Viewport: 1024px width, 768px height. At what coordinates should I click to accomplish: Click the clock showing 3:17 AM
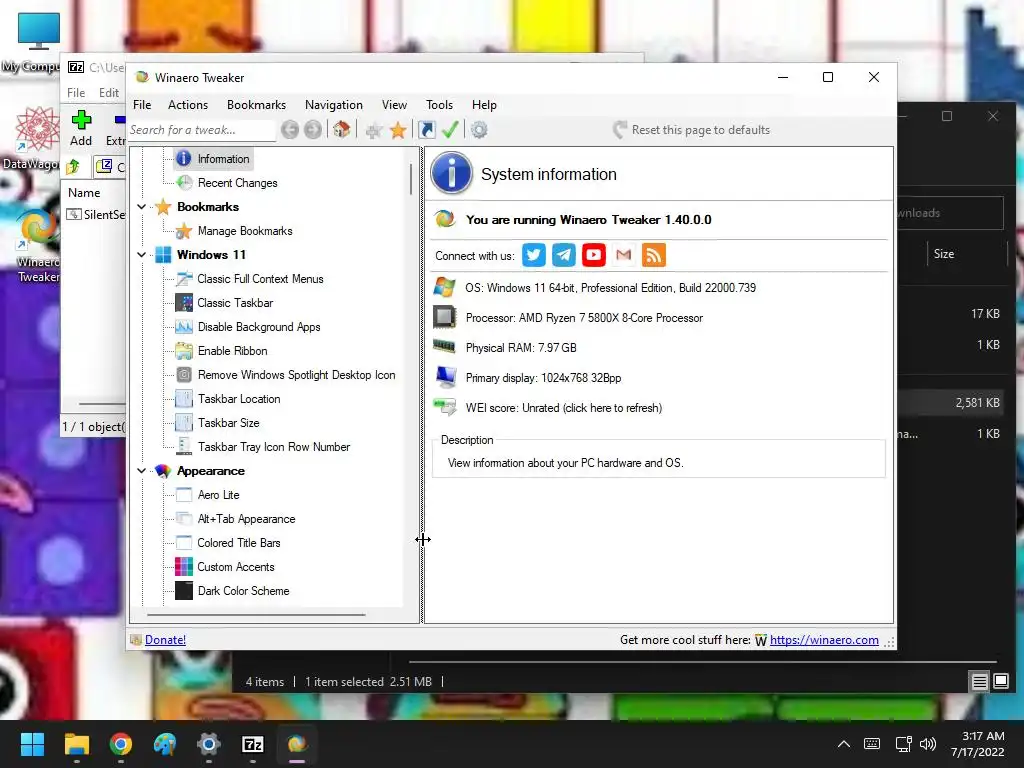click(983, 736)
